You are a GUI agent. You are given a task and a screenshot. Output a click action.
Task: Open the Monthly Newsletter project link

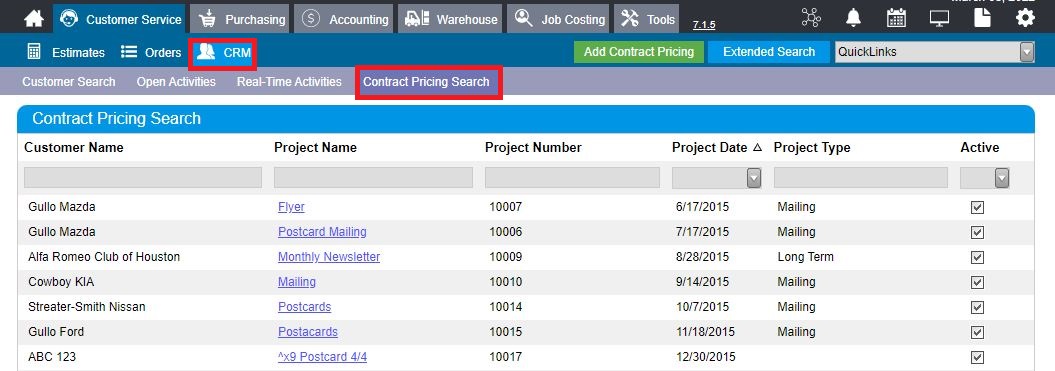(x=329, y=257)
